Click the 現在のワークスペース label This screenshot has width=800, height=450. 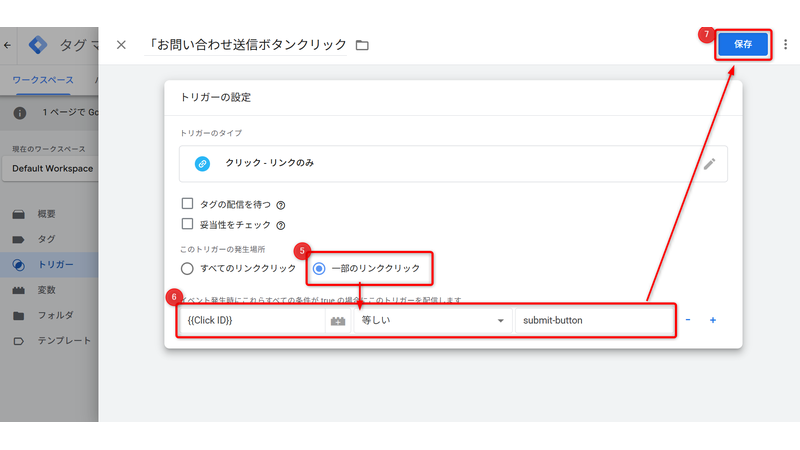49,149
